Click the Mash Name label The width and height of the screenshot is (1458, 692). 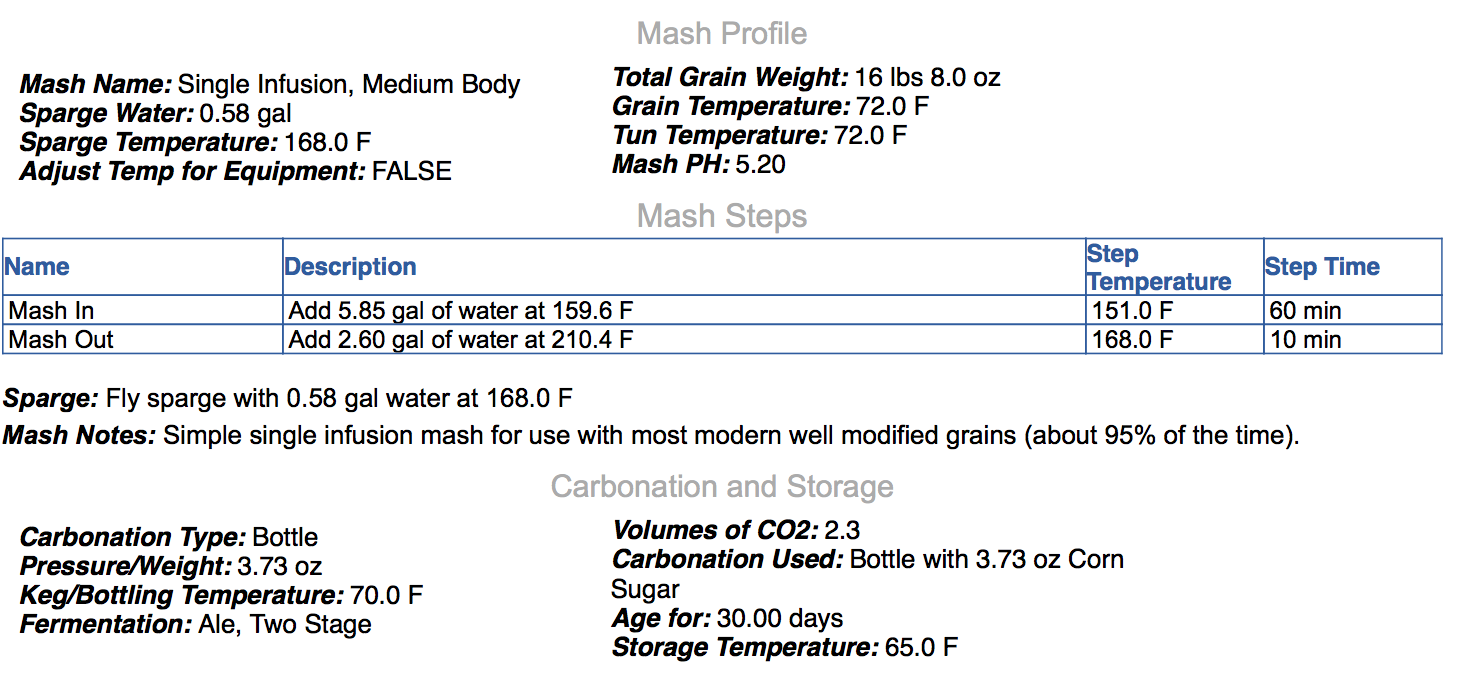96,84
